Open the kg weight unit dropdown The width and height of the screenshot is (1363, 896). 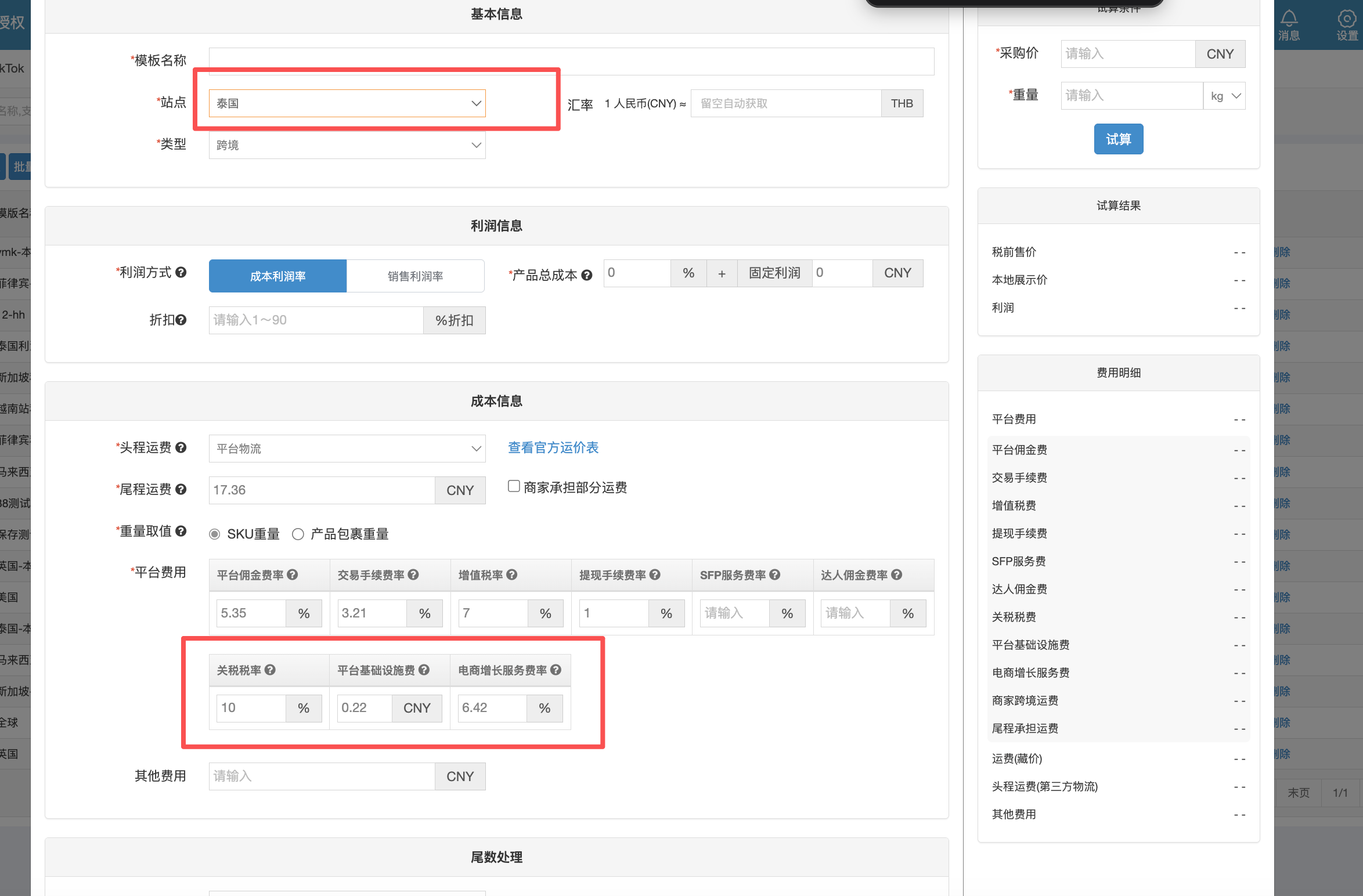click(1225, 96)
